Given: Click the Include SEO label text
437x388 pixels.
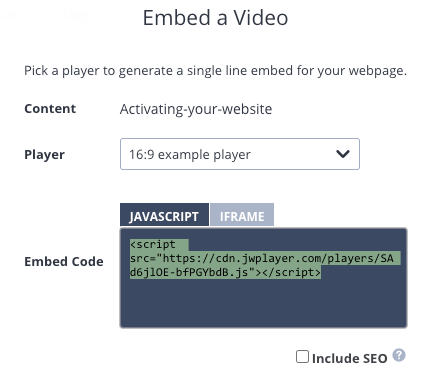Looking at the screenshot, I should (x=349, y=358).
